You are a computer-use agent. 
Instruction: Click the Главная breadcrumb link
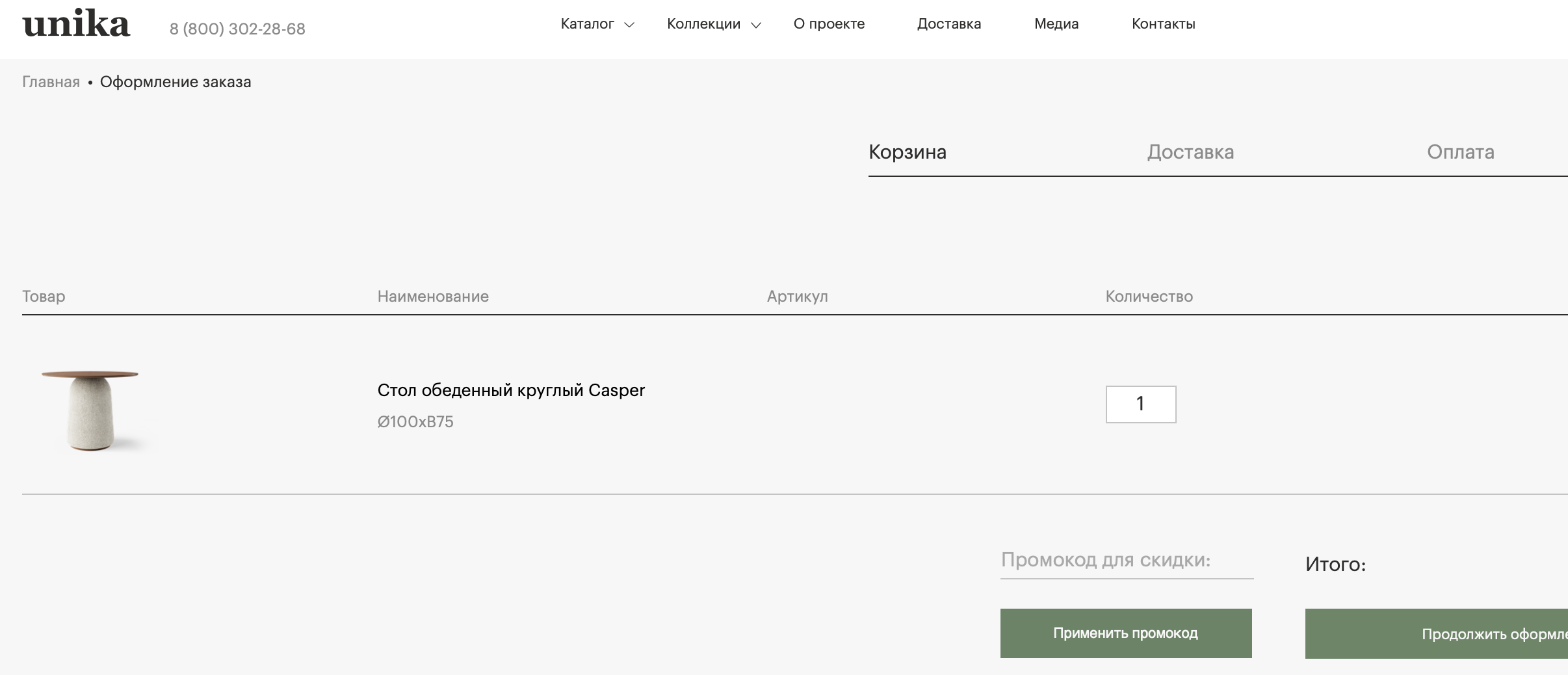click(x=51, y=82)
